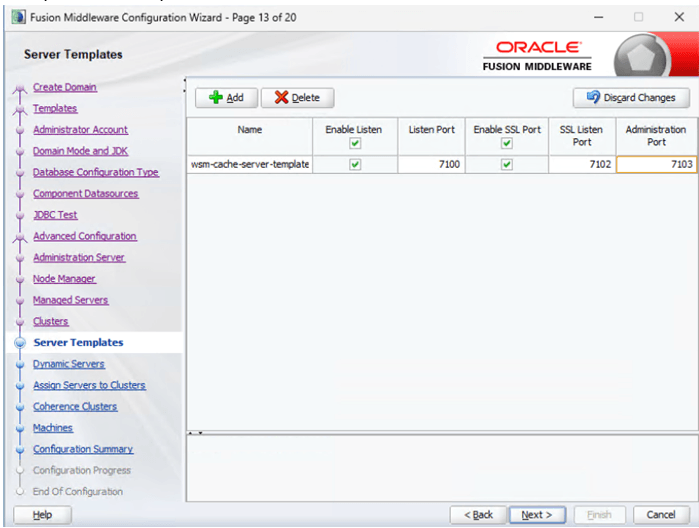This screenshot has width=699, height=528.
Task: Go to Administration Server step
Action: [x=79, y=257]
